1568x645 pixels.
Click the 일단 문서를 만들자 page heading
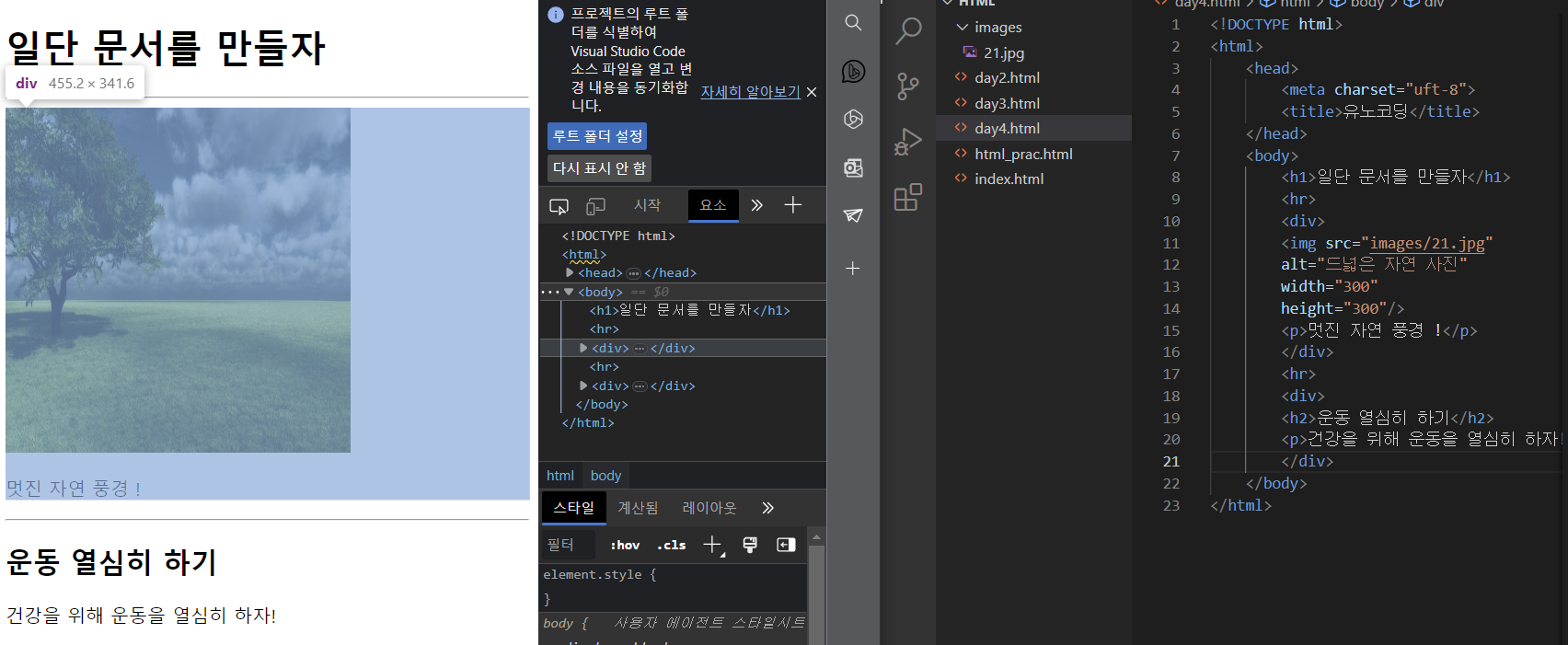point(167,48)
